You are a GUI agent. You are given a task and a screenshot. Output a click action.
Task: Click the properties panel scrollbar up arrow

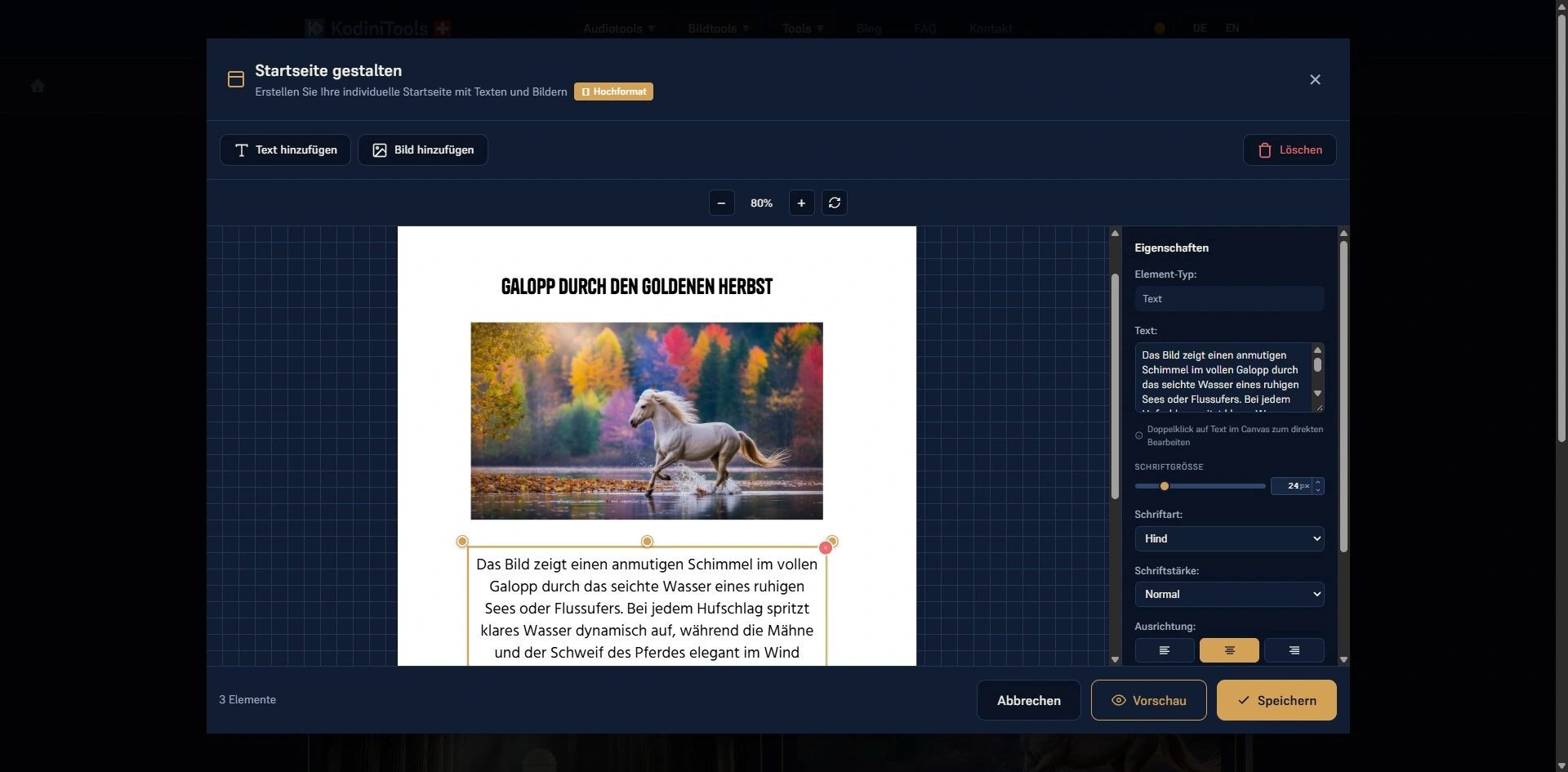pos(1343,234)
